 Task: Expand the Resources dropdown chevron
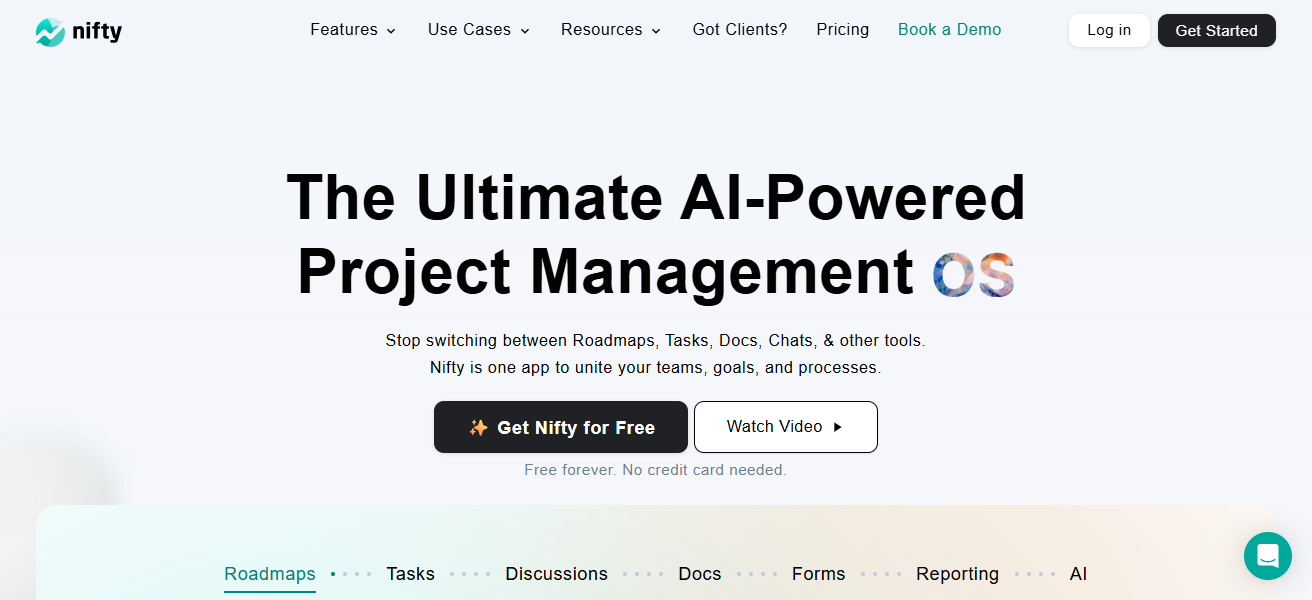(x=656, y=31)
